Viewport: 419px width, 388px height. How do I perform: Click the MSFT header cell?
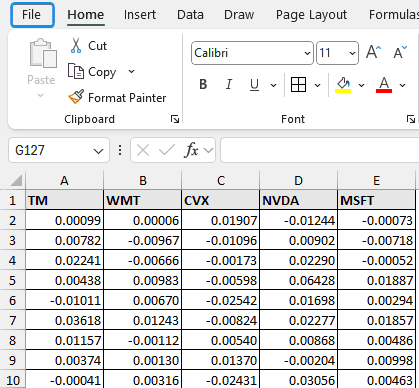click(377, 200)
